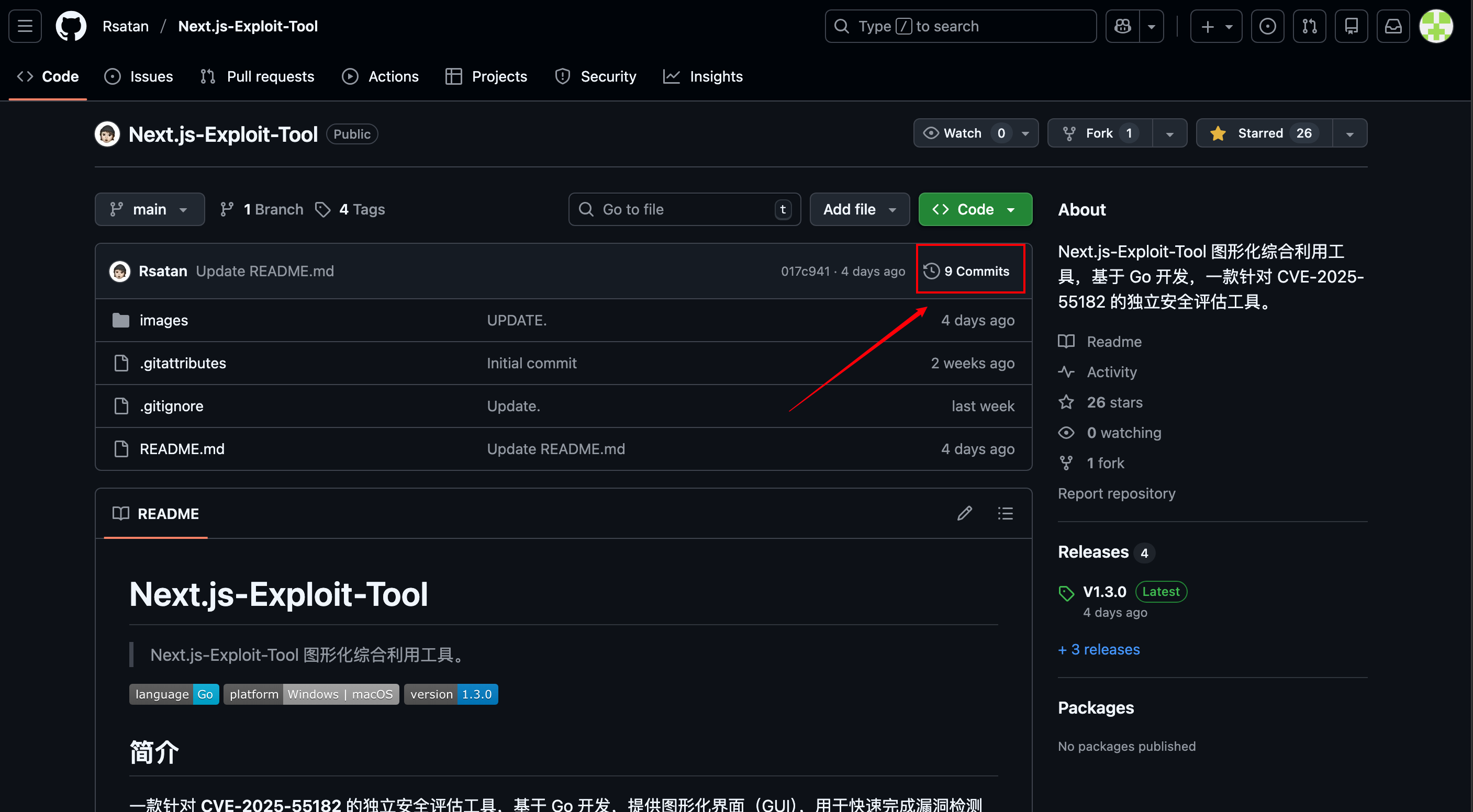Expand the Fork options dropdown arrow
Image resolution: width=1473 pixels, height=812 pixels.
click(1170, 133)
